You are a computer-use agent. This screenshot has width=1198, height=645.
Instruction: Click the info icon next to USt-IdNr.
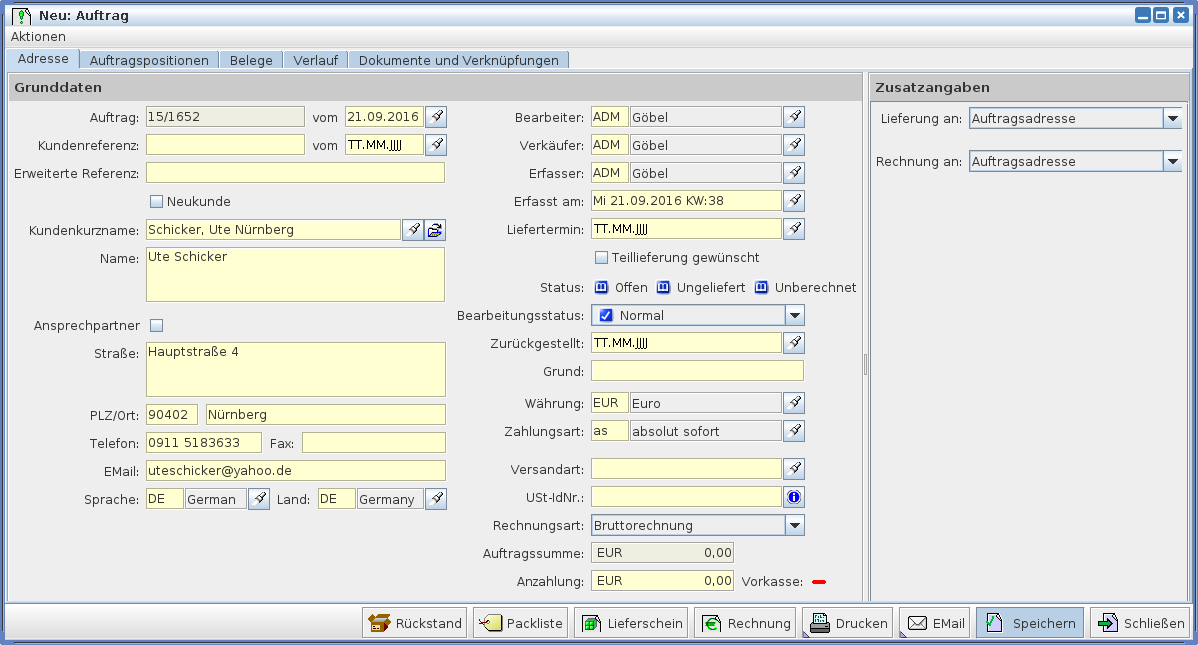coord(793,497)
